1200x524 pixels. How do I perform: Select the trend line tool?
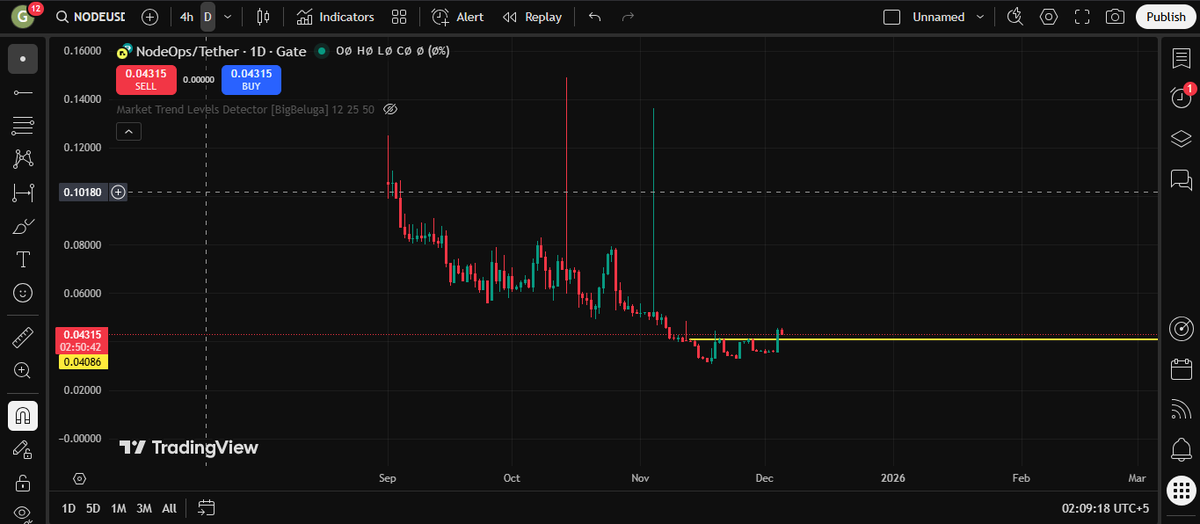pos(23,92)
